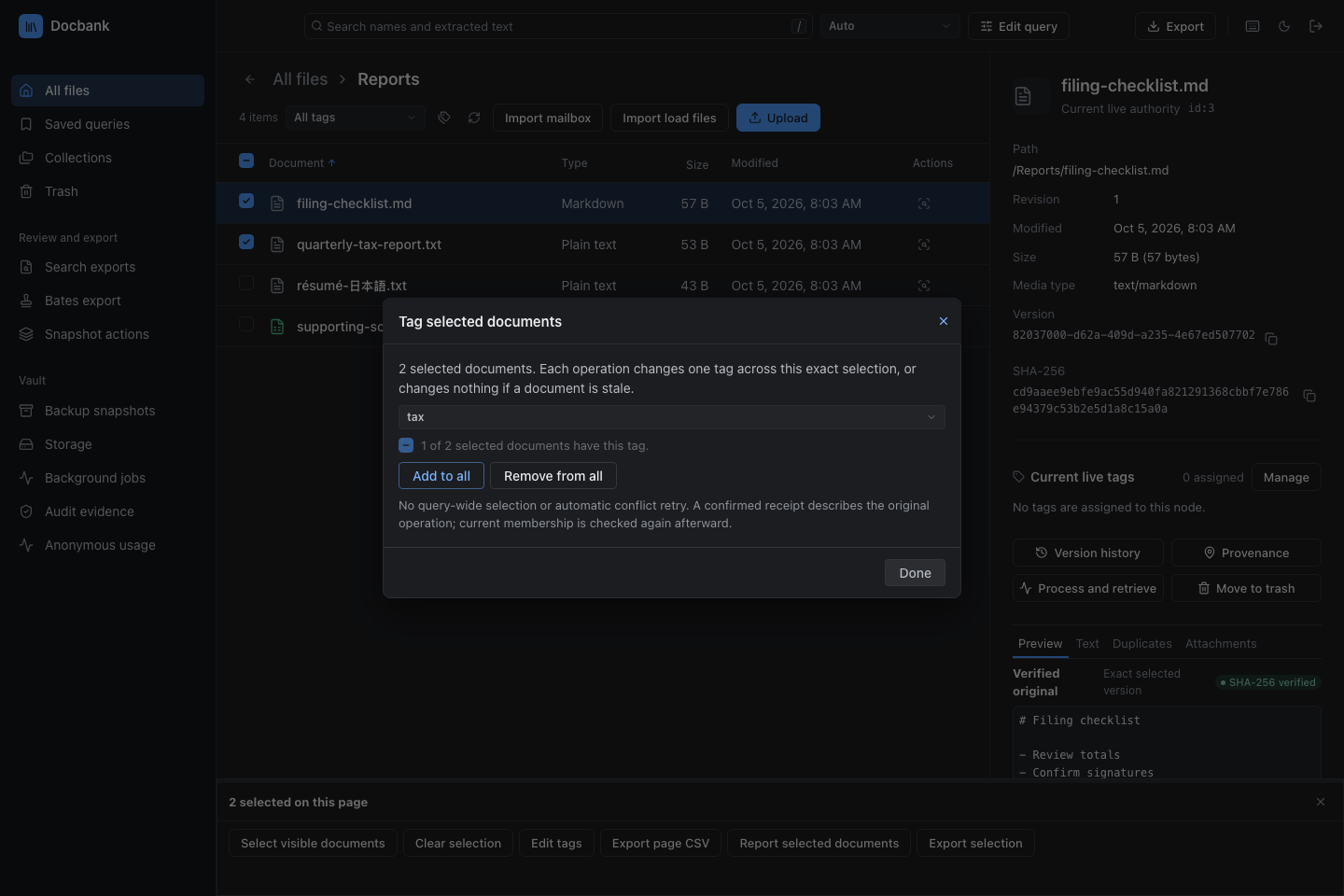Close the Tag selected documents dialog
1344x896 pixels.
tap(944, 321)
